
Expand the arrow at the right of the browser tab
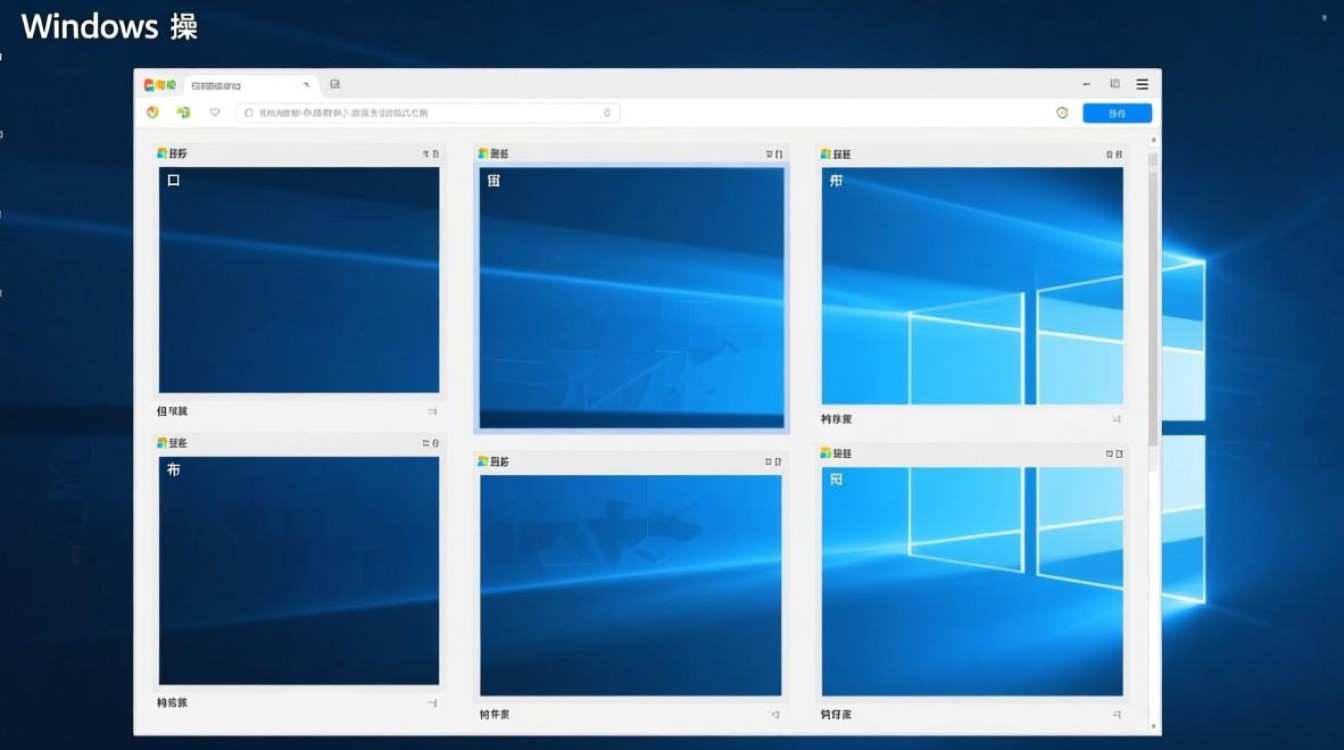[307, 85]
